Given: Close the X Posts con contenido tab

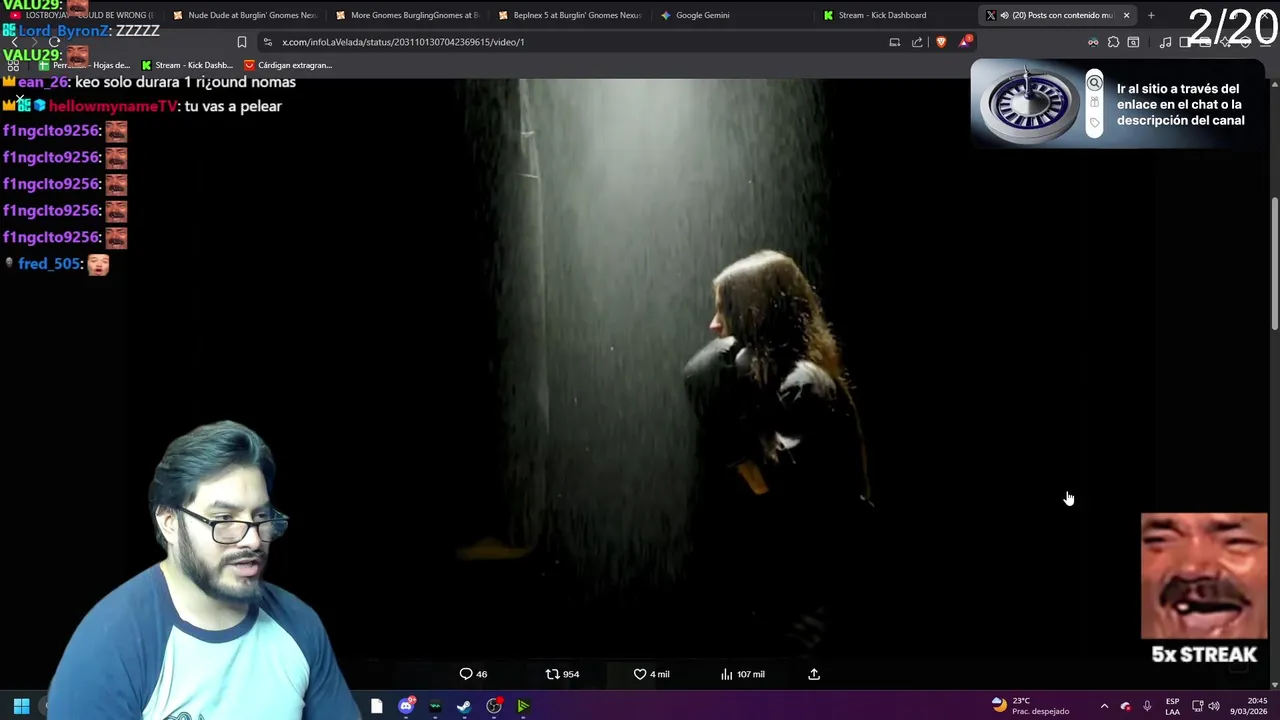Looking at the screenshot, I should pyautogui.click(x=1126, y=15).
